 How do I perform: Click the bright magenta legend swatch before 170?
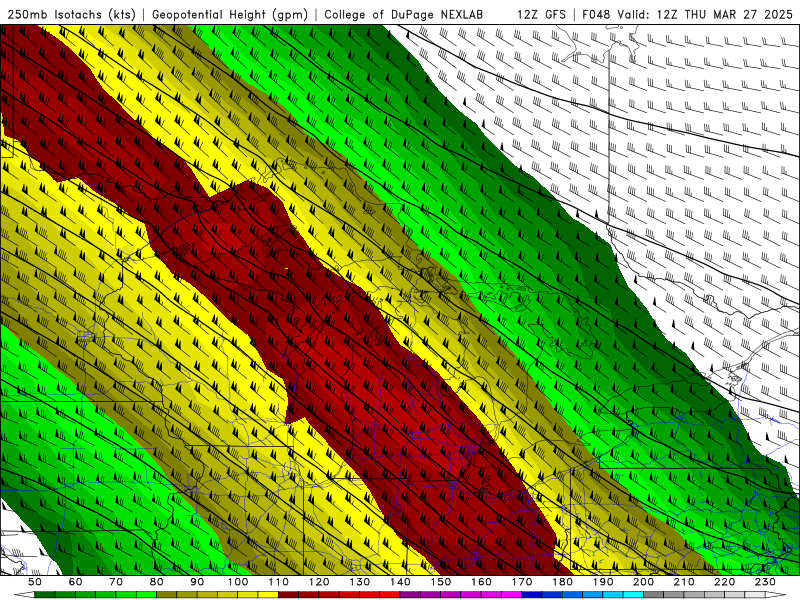511,594
